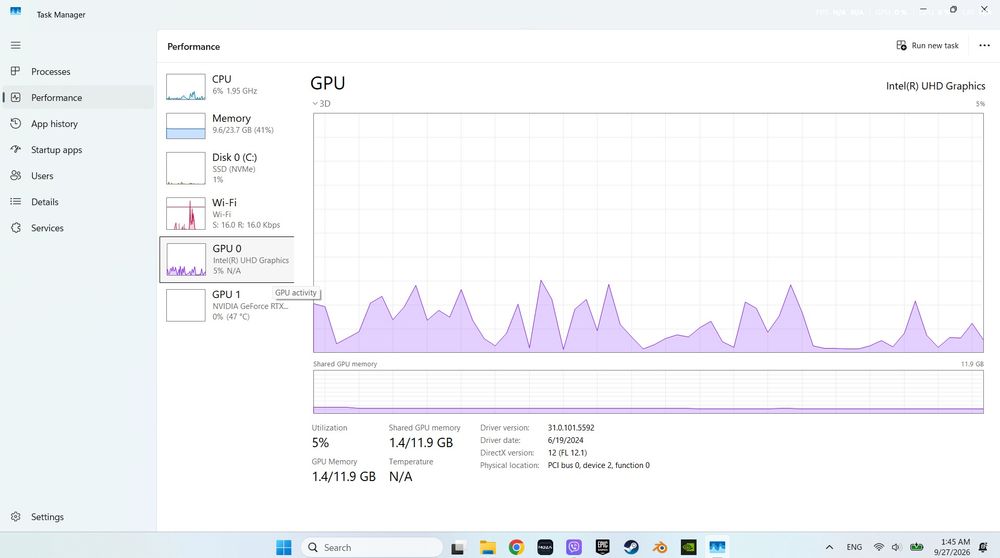
Task: Open the black MSI-style taskbar app
Action: [545, 547]
